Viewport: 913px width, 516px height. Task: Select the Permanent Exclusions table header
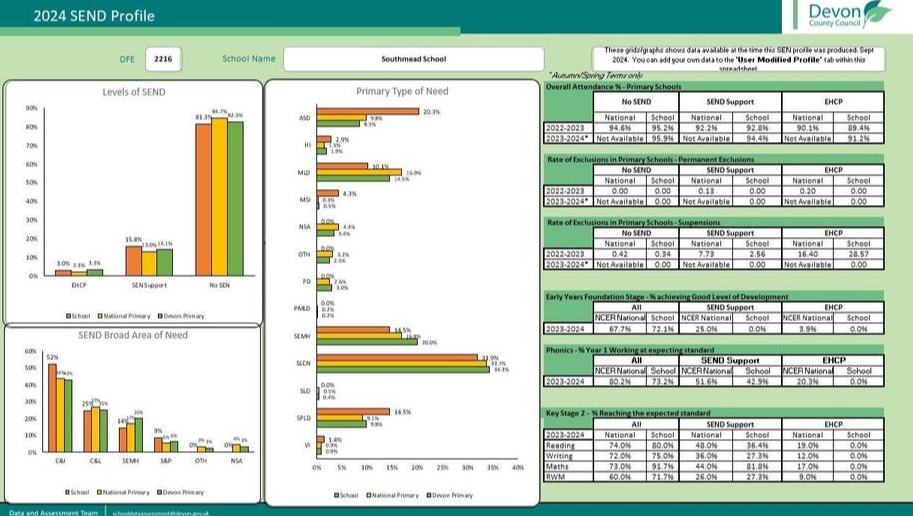650,159
